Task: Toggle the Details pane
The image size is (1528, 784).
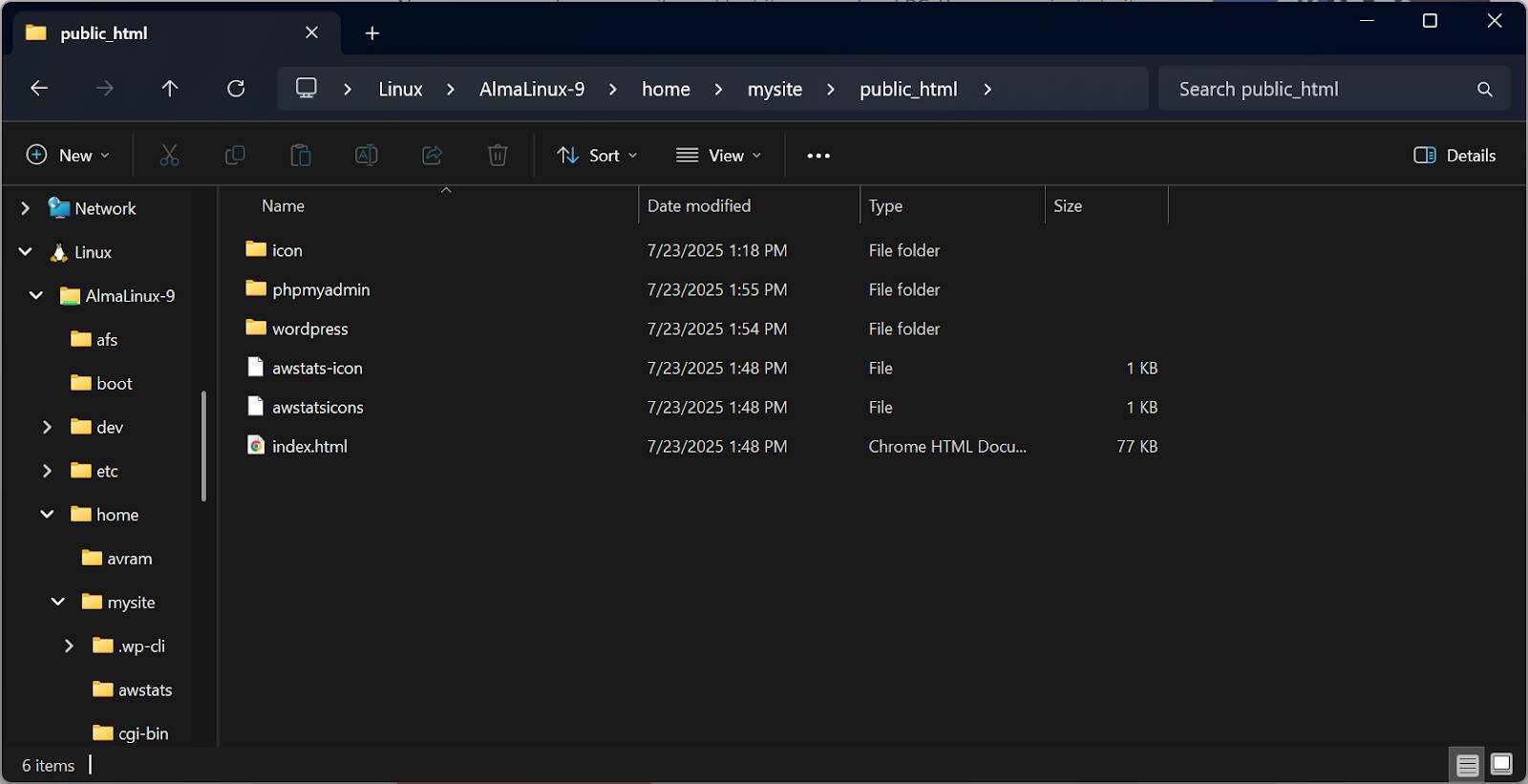Action: pos(1454,155)
